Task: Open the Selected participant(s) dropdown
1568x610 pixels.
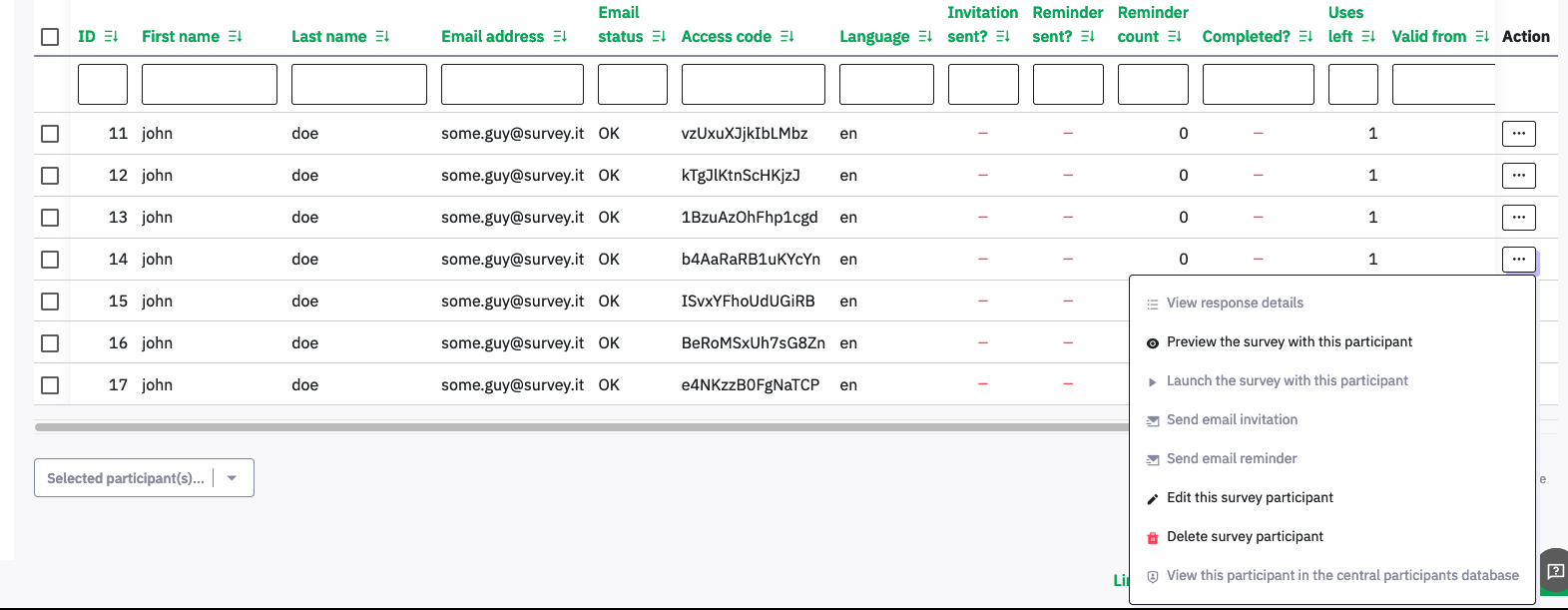Action: (144, 478)
